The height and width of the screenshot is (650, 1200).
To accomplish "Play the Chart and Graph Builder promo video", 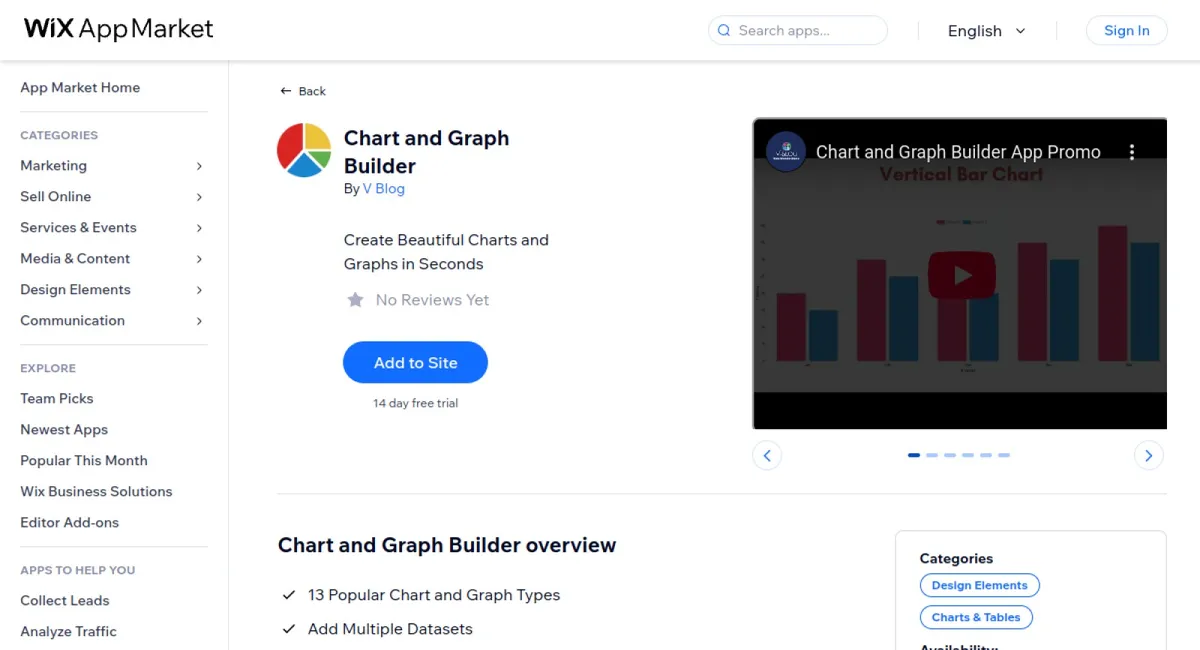I will pos(961,274).
